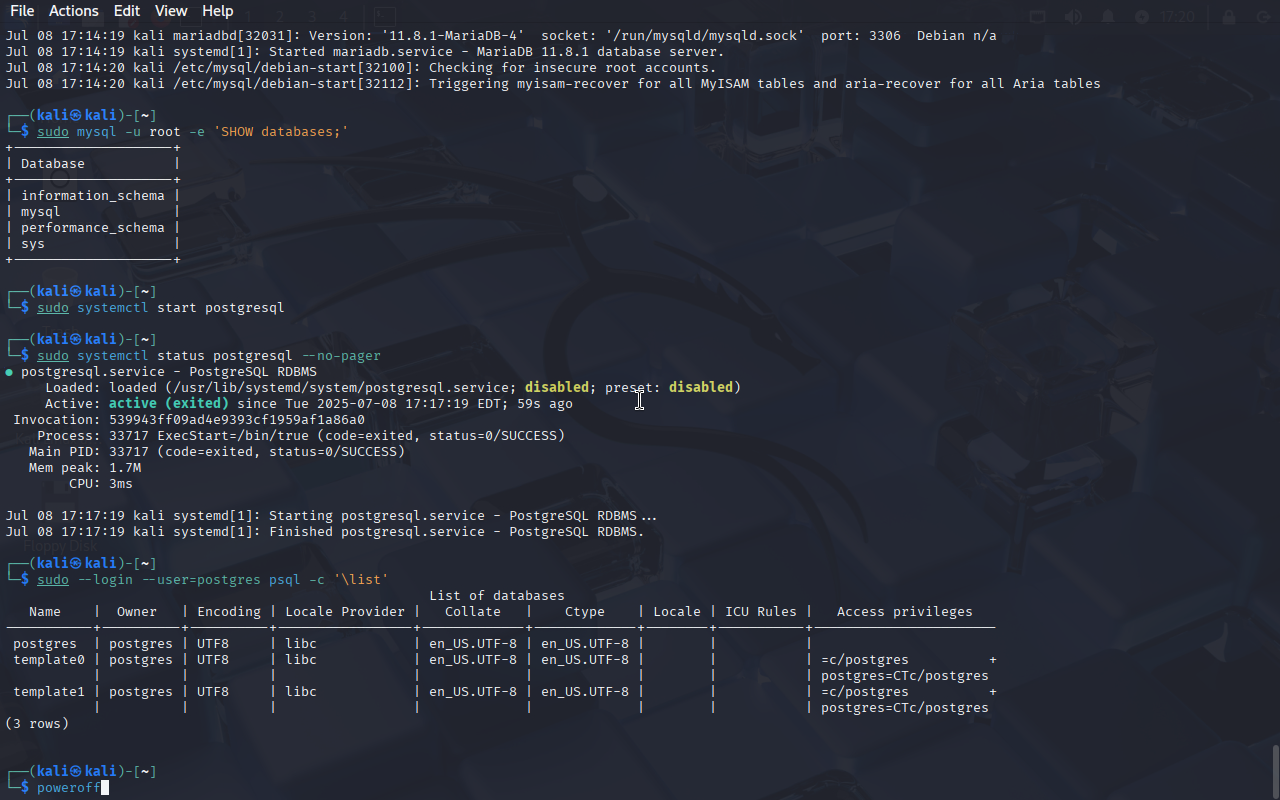Click the 'Collate' column header
Image resolution: width=1280 pixels, height=800 pixels.
[x=473, y=612]
